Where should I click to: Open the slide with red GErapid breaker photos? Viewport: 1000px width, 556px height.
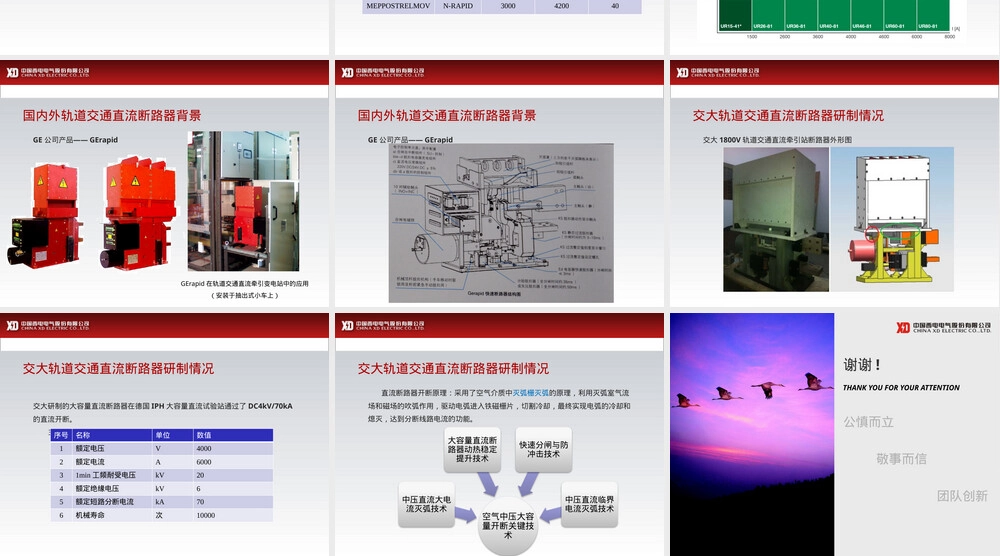pyautogui.click(x=165, y=184)
